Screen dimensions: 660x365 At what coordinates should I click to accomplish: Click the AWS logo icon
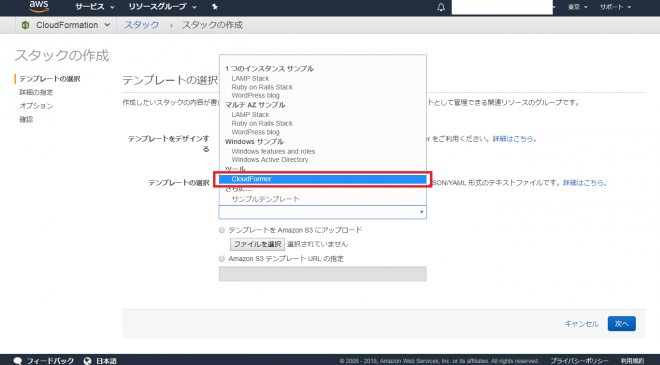[39, 6]
